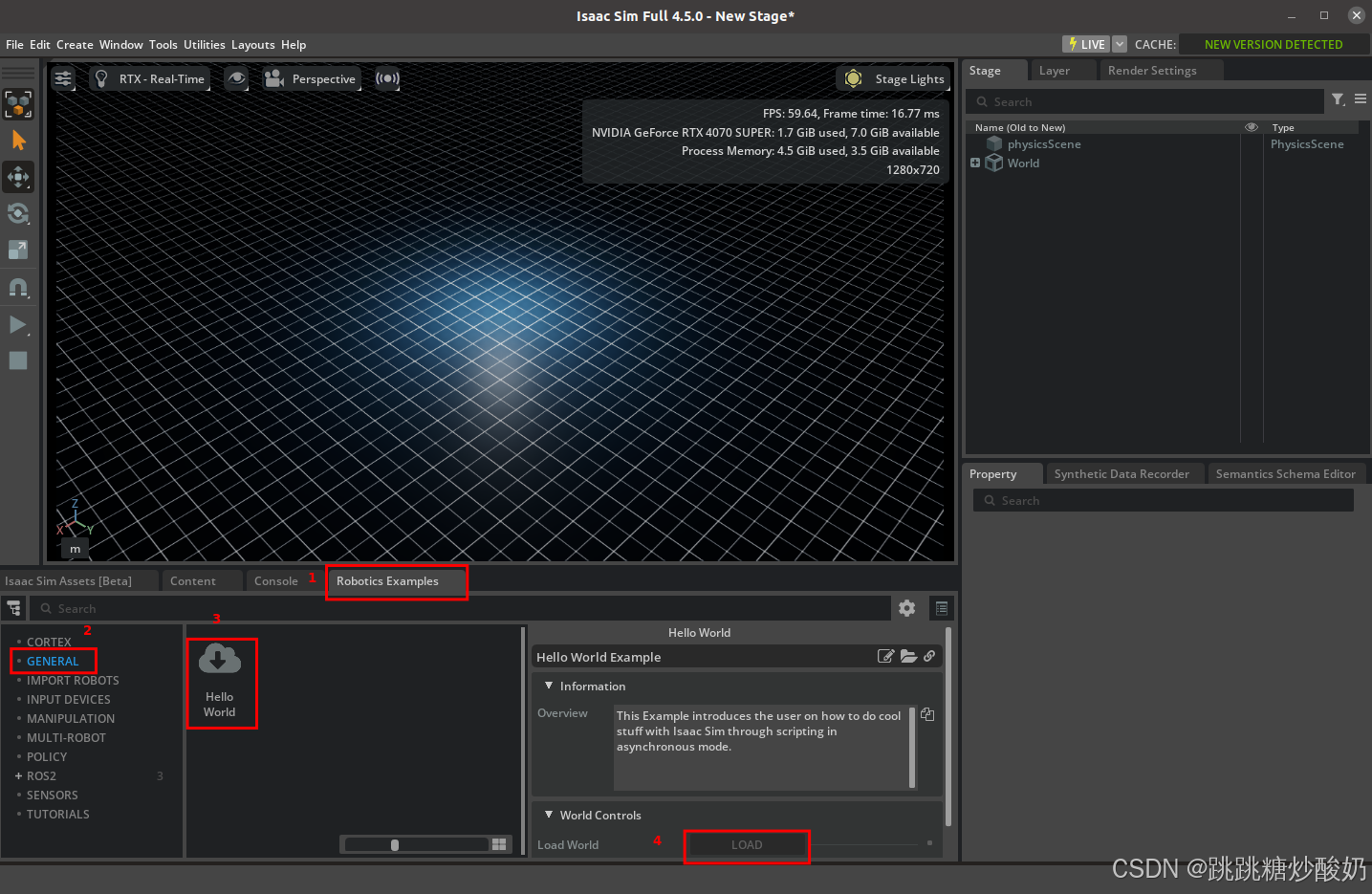Screen dimensions: 1372x894
Task: Choose the selection mode tool in left toolbar
Action: [x=18, y=104]
